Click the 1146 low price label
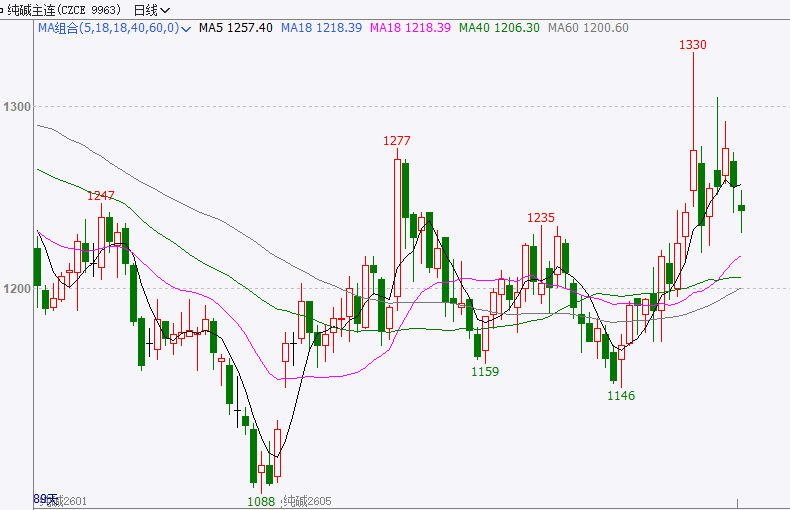Viewport: 790px width, 510px height. coord(621,395)
